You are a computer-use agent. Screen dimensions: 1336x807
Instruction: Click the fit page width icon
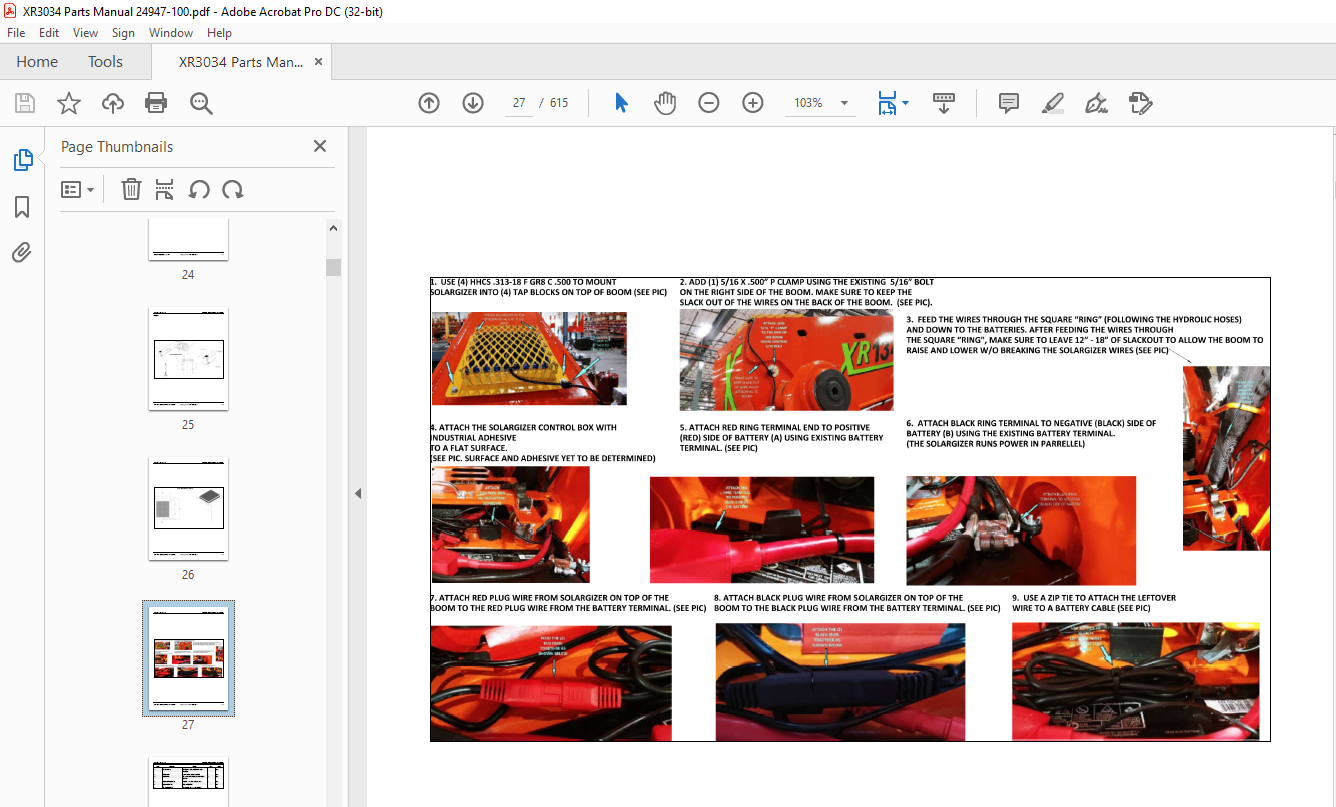[x=887, y=103]
